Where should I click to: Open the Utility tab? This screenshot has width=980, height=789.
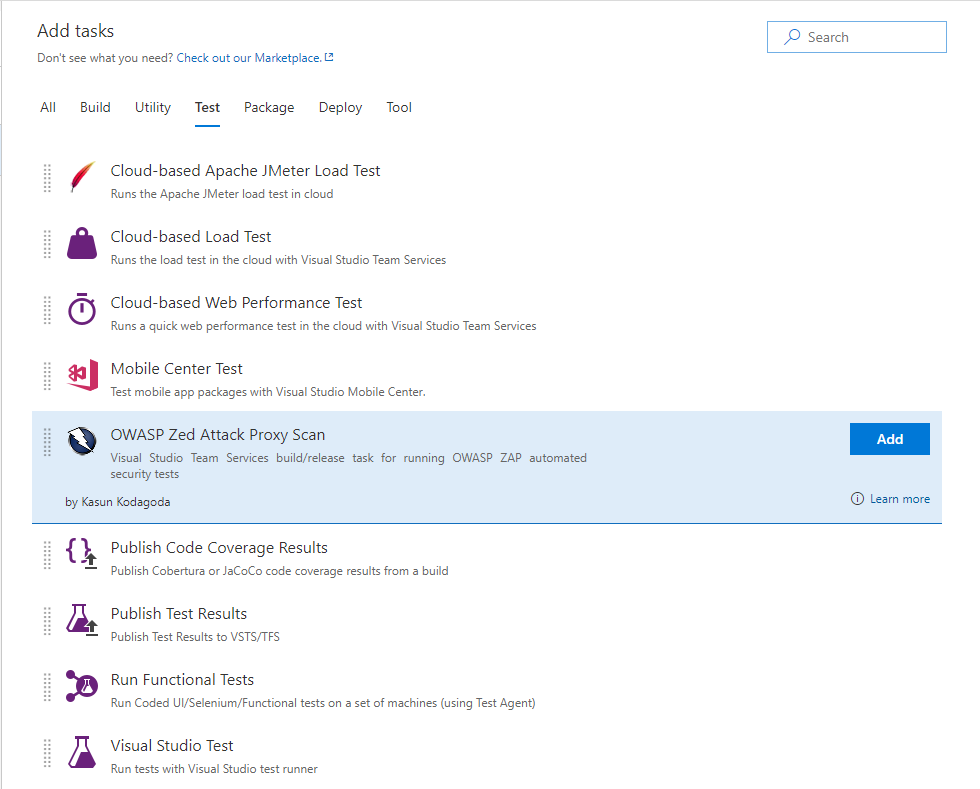pos(152,108)
